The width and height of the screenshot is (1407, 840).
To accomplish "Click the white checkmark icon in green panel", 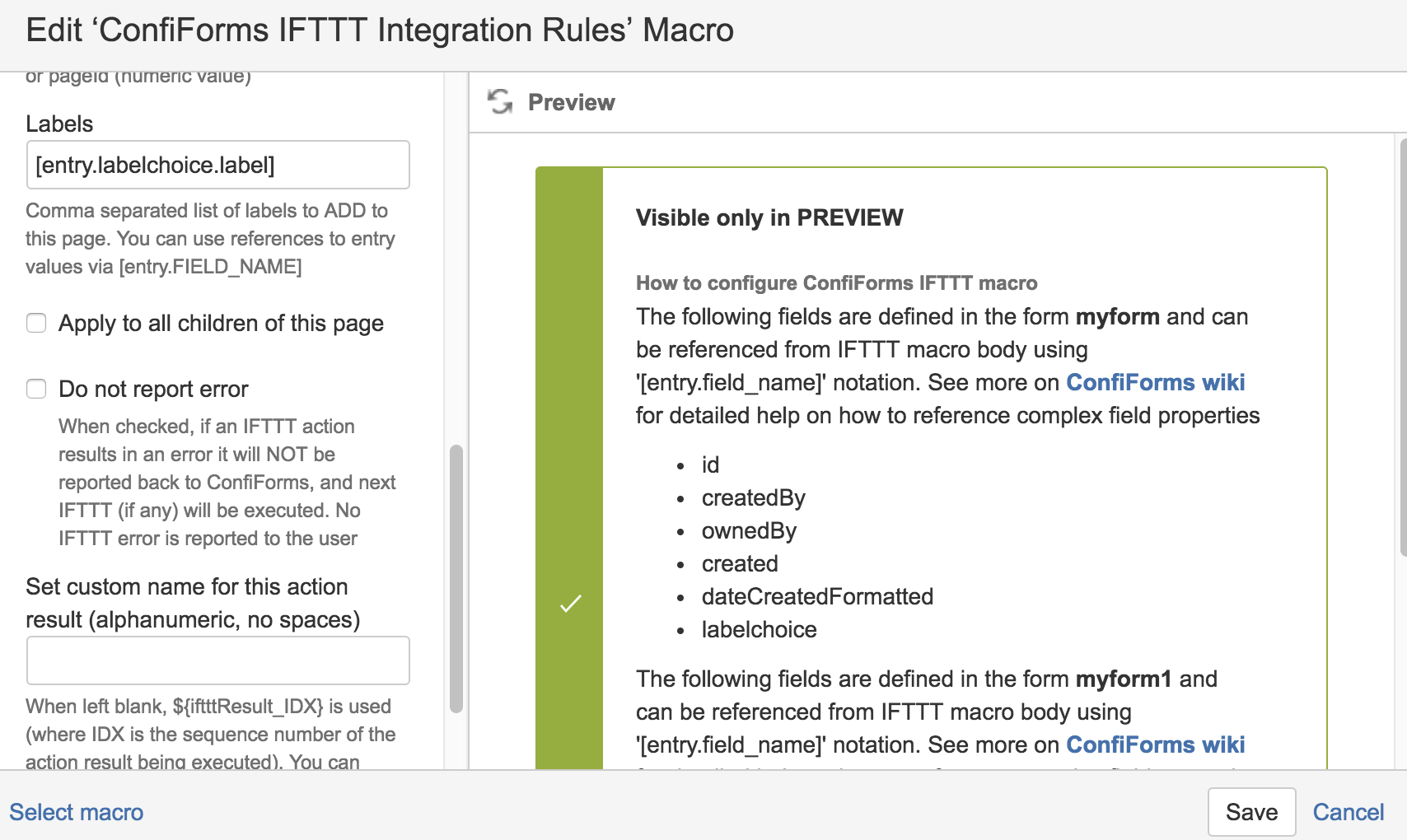I will 570,604.
